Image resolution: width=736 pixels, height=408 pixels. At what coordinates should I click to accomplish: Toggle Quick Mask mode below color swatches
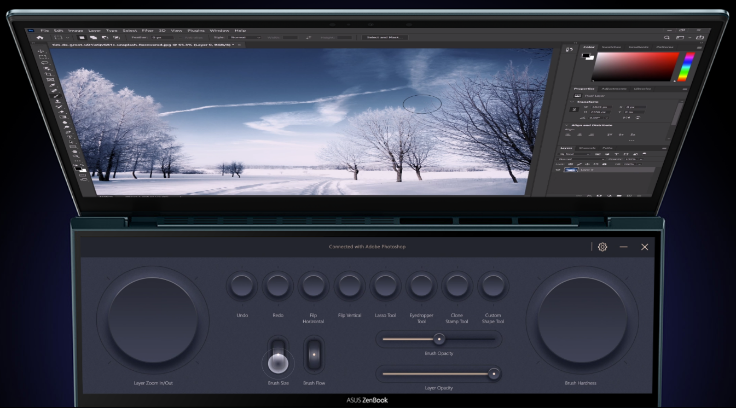click(83, 175)
